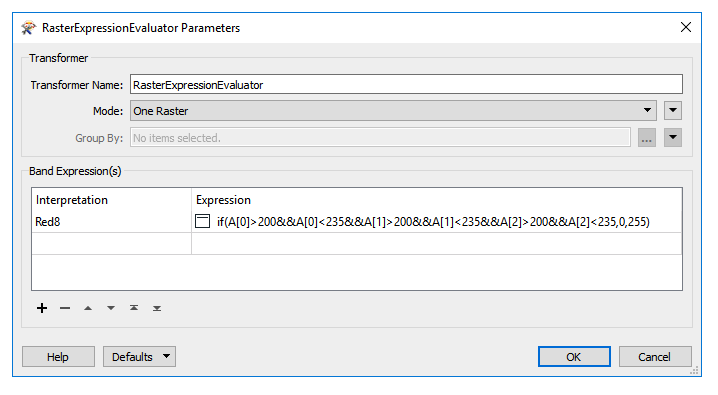This screenshot has width=718, height=395.
Task: Move band expression row to top
Action: click(134, 308)
